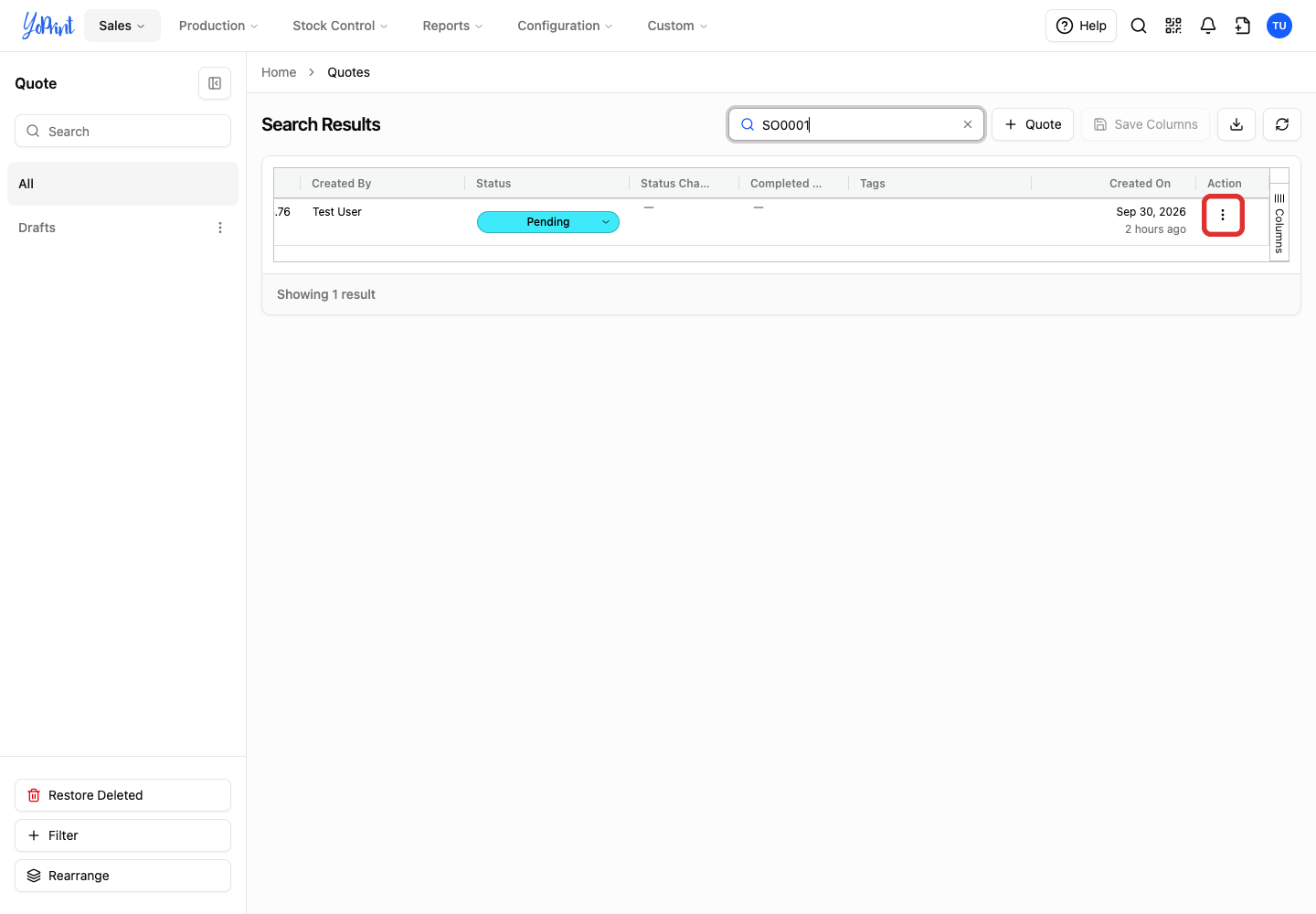Go to Home breadcrumb
The width and height of the screenshot is (1316, 914).
(279, 72)
